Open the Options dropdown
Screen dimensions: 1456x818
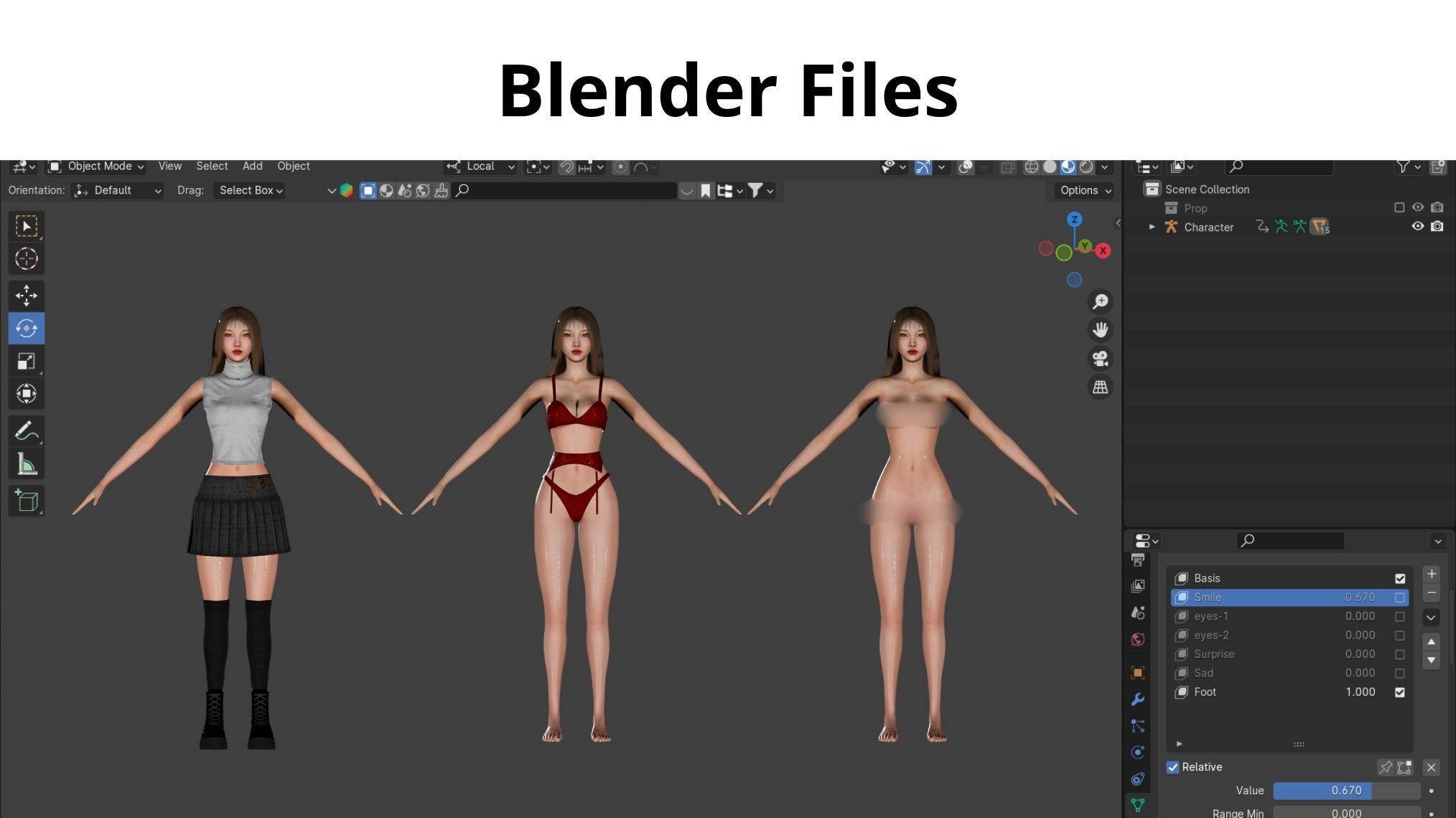tap(1085, 191)
